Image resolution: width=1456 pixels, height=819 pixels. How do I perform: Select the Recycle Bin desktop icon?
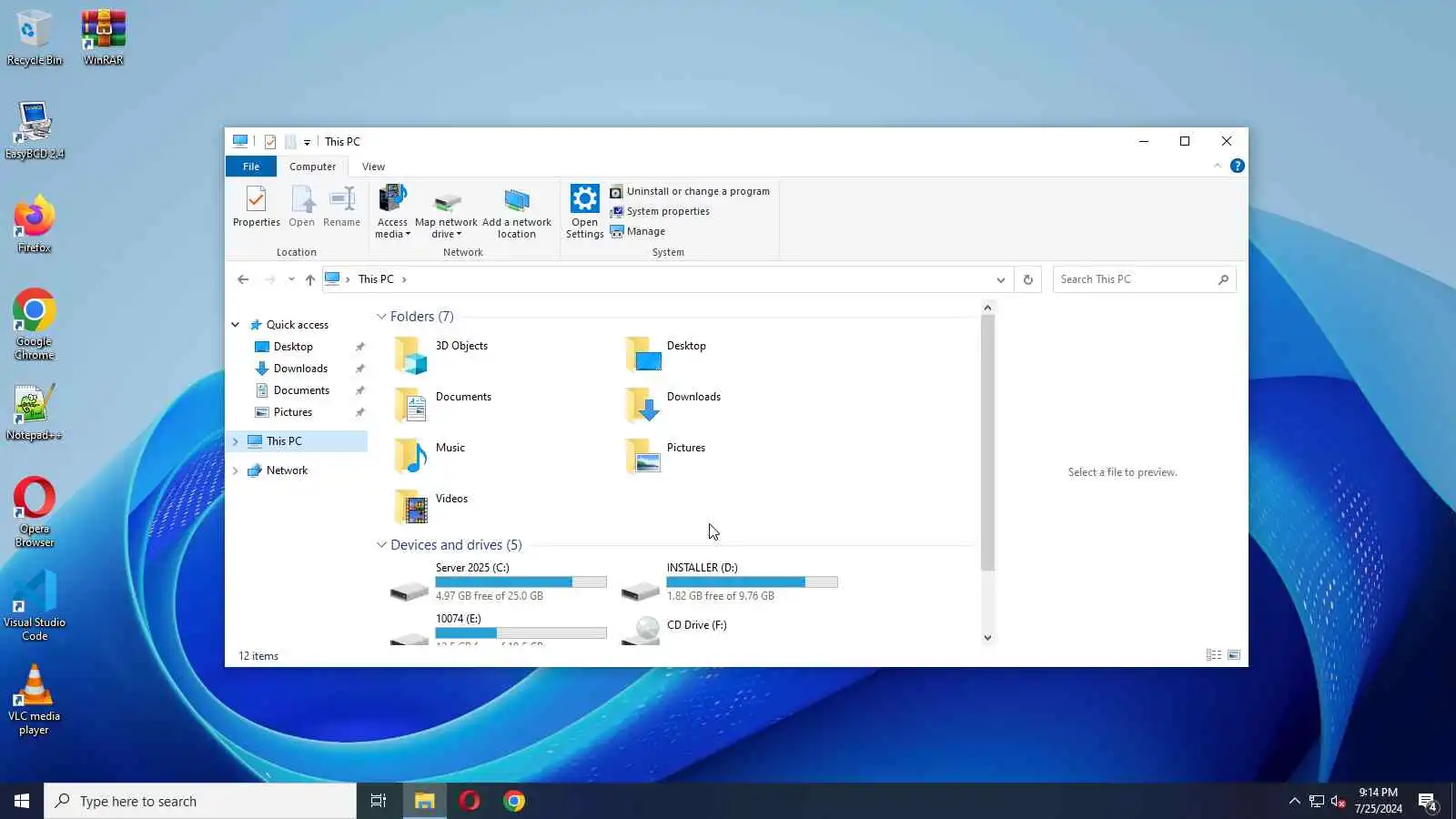tap(35, 38)
